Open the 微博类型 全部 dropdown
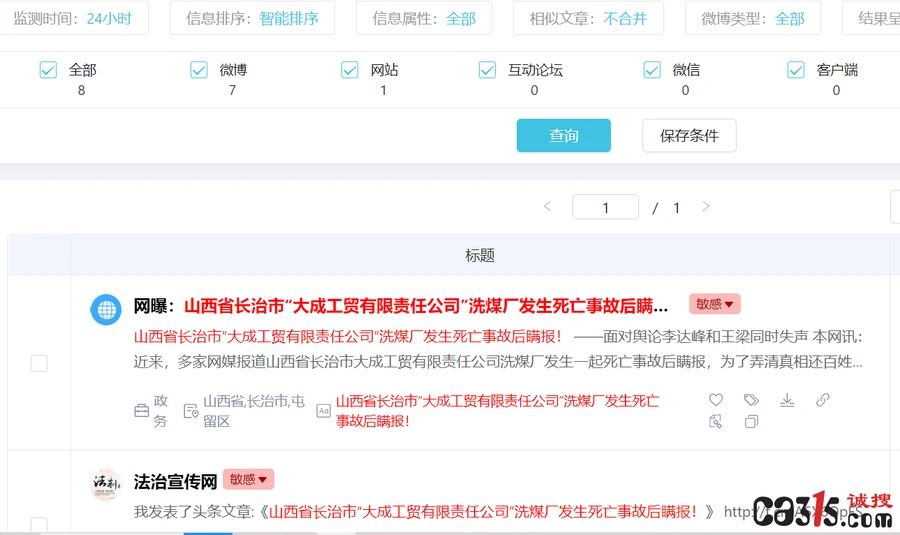Viewport: 900px width, 535px height. (752, 18)
